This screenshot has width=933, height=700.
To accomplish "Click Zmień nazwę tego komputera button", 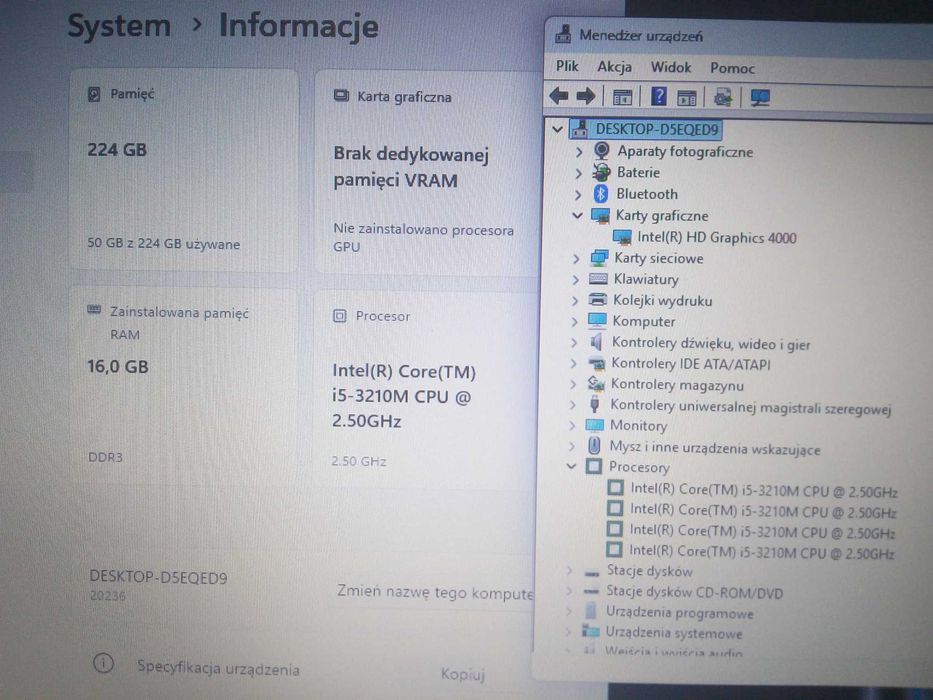I will pos(434,592).
